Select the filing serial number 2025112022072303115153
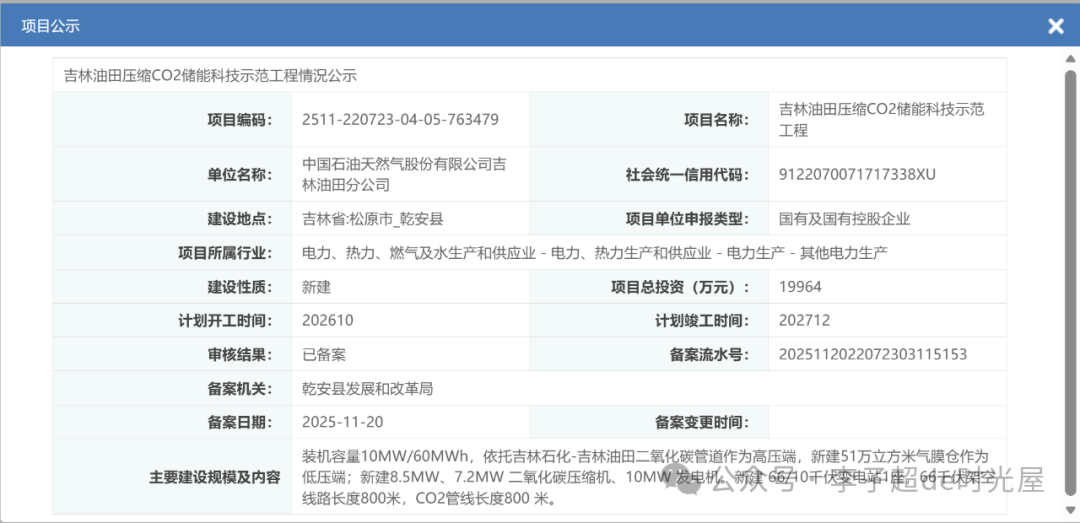 click(x=873, y=354)
